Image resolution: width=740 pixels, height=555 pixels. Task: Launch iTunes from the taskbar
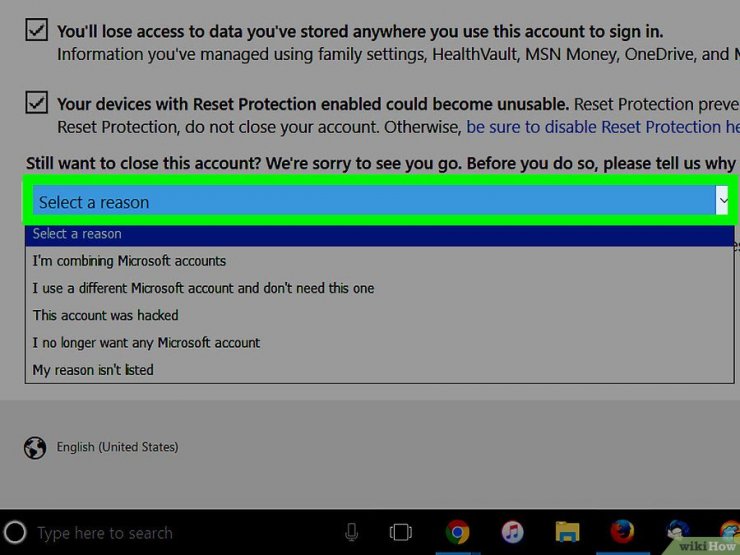[x=512, y=532]
